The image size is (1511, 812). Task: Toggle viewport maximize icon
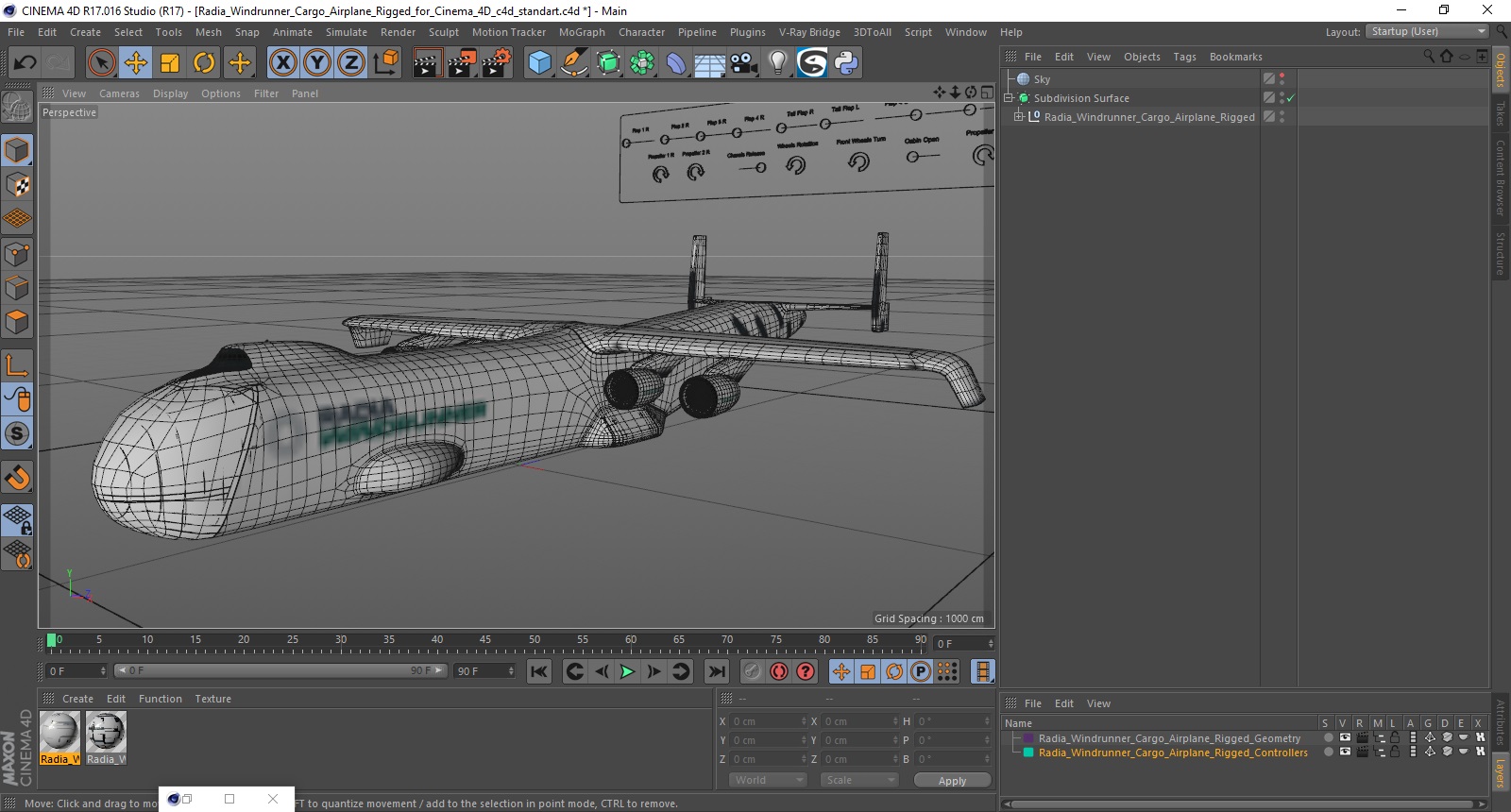(x=987, y=93)
